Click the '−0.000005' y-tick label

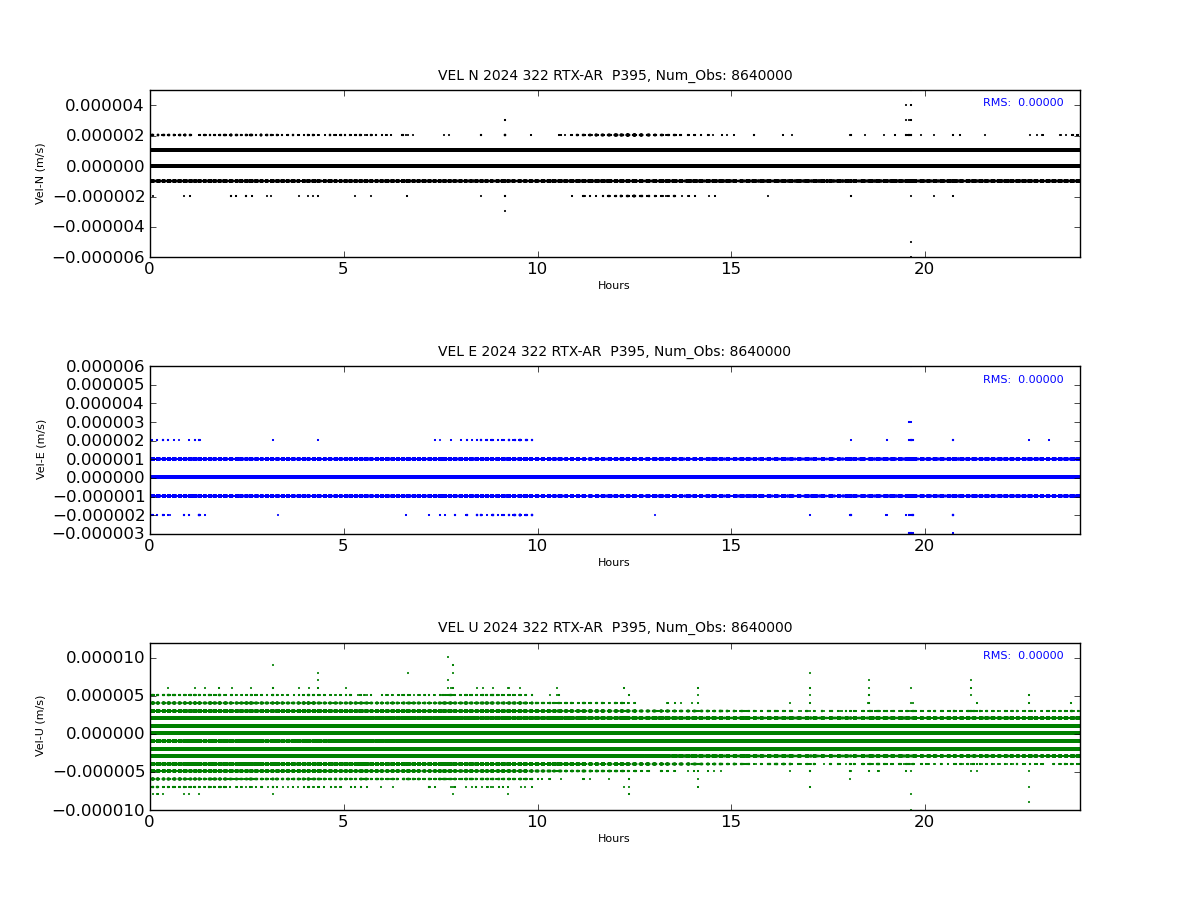click(x=97, y=772)
